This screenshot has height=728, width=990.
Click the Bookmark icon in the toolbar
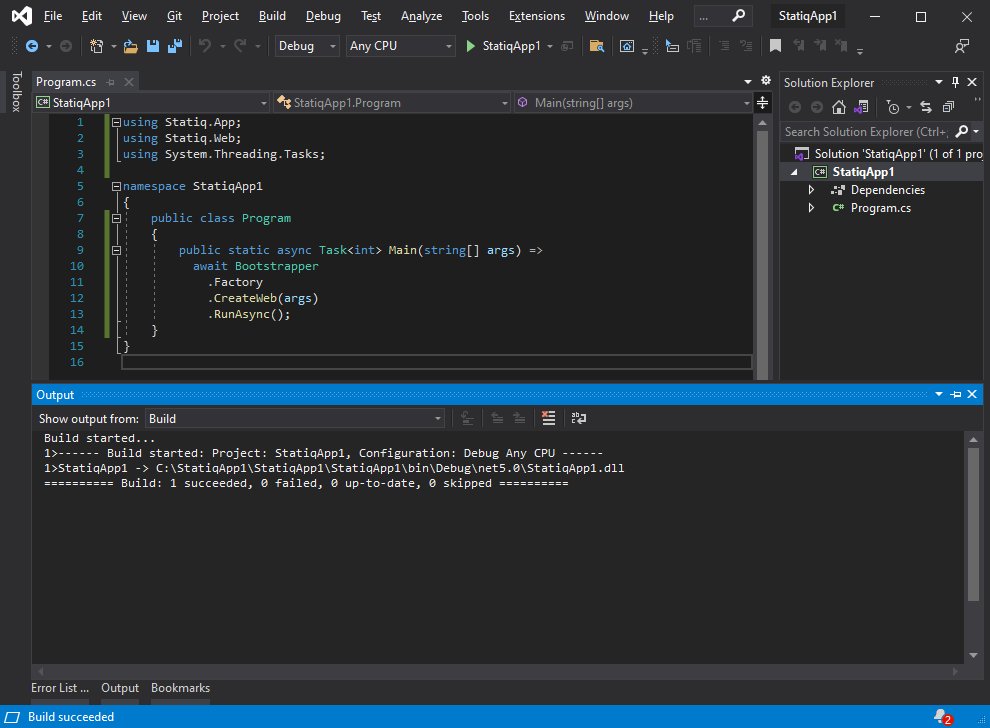tap(775, 46)
